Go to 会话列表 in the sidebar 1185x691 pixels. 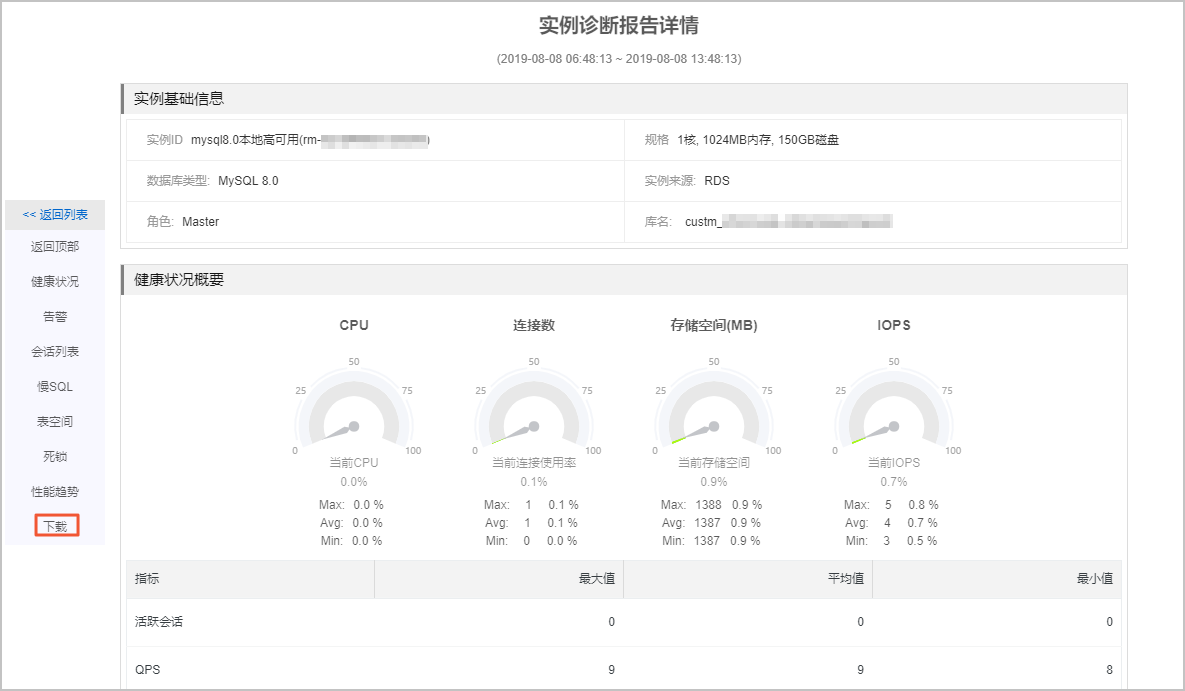tap(55, 352)
